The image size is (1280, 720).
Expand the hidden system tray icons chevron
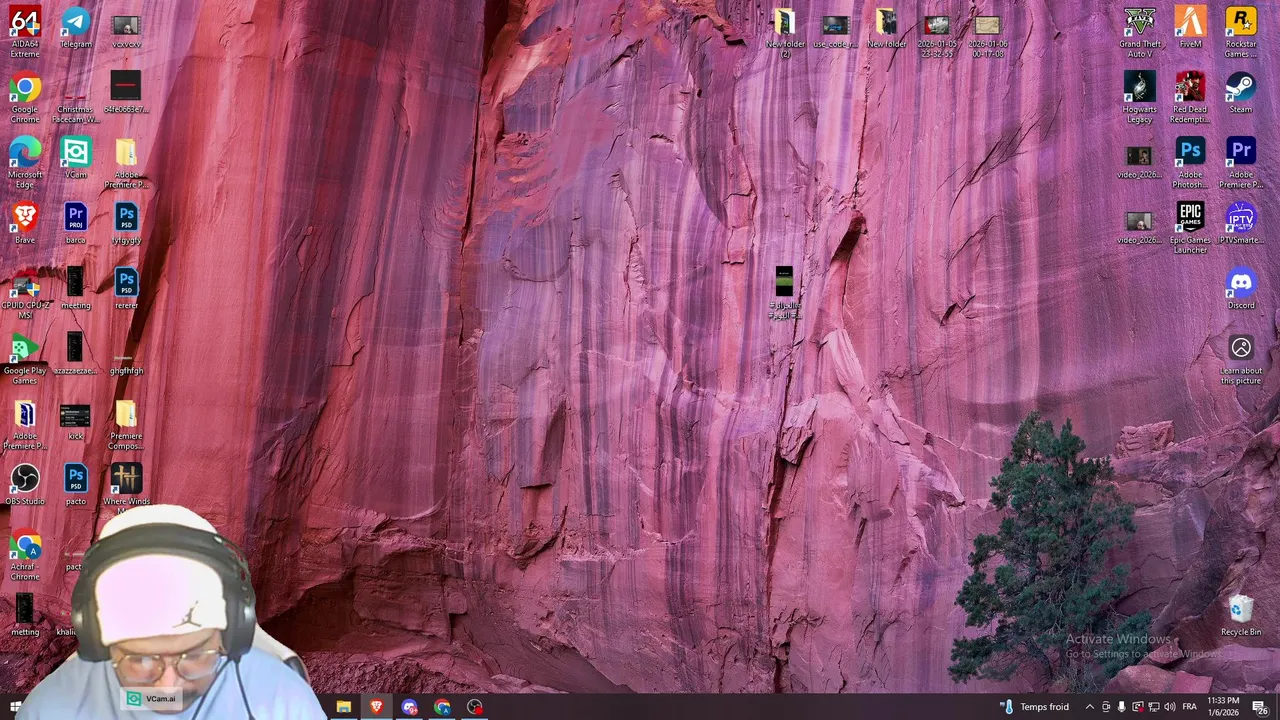(x=1090, y=707)
